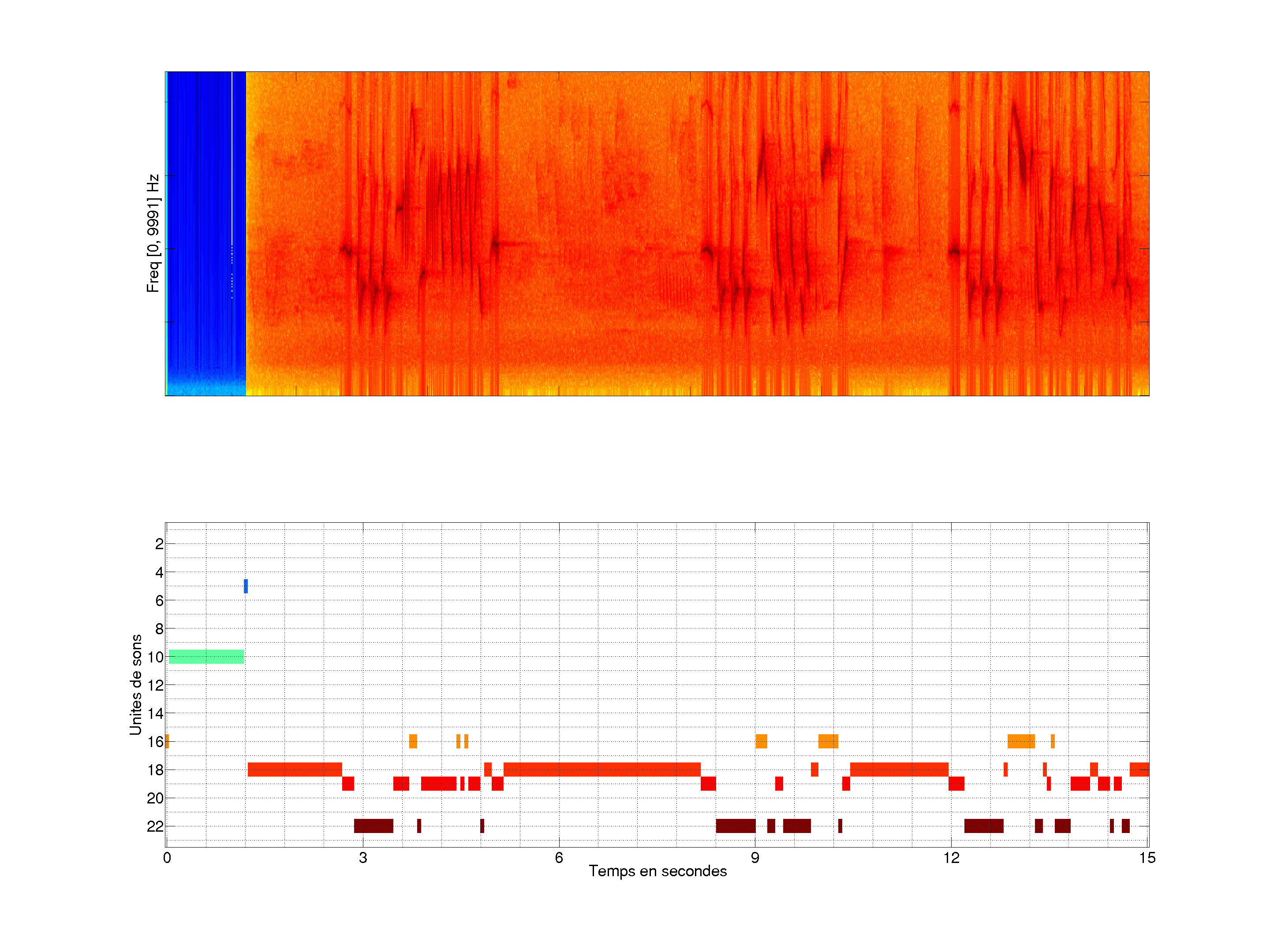Click the green bar at unit 10

(x=206, y=656)
